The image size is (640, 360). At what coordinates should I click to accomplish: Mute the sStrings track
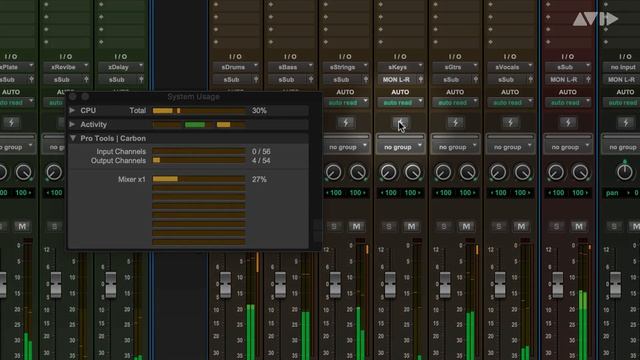click(x=356, y=227)
